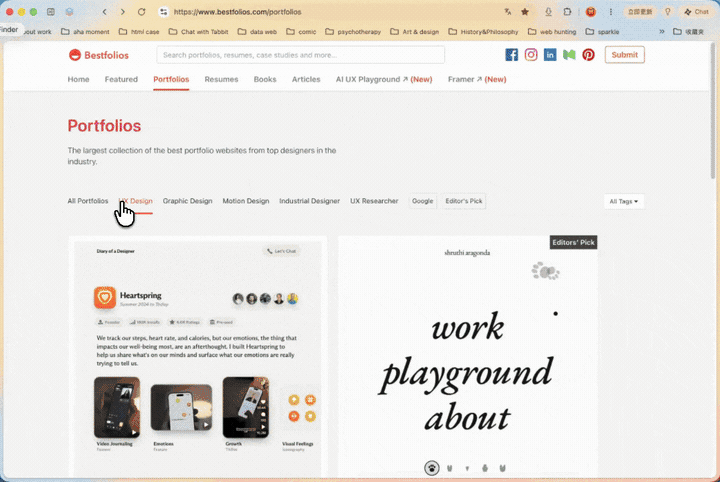Click the paw icon under shruthi portfolio
The height and width of the screenshot is (482, 720).
[432, 468]
